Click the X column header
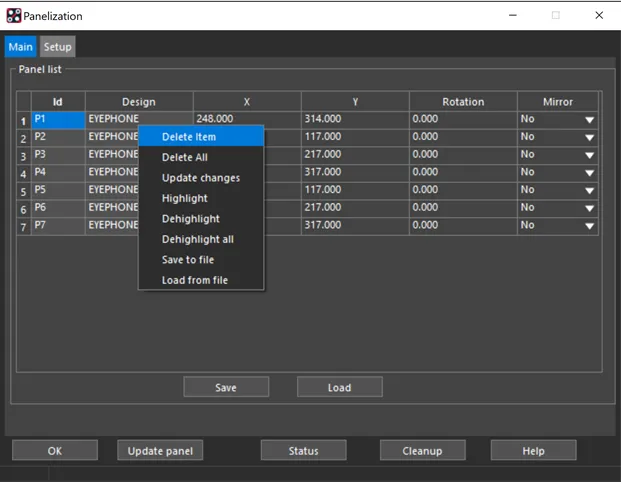The image size is (621, 482). (x=247, y=102)
